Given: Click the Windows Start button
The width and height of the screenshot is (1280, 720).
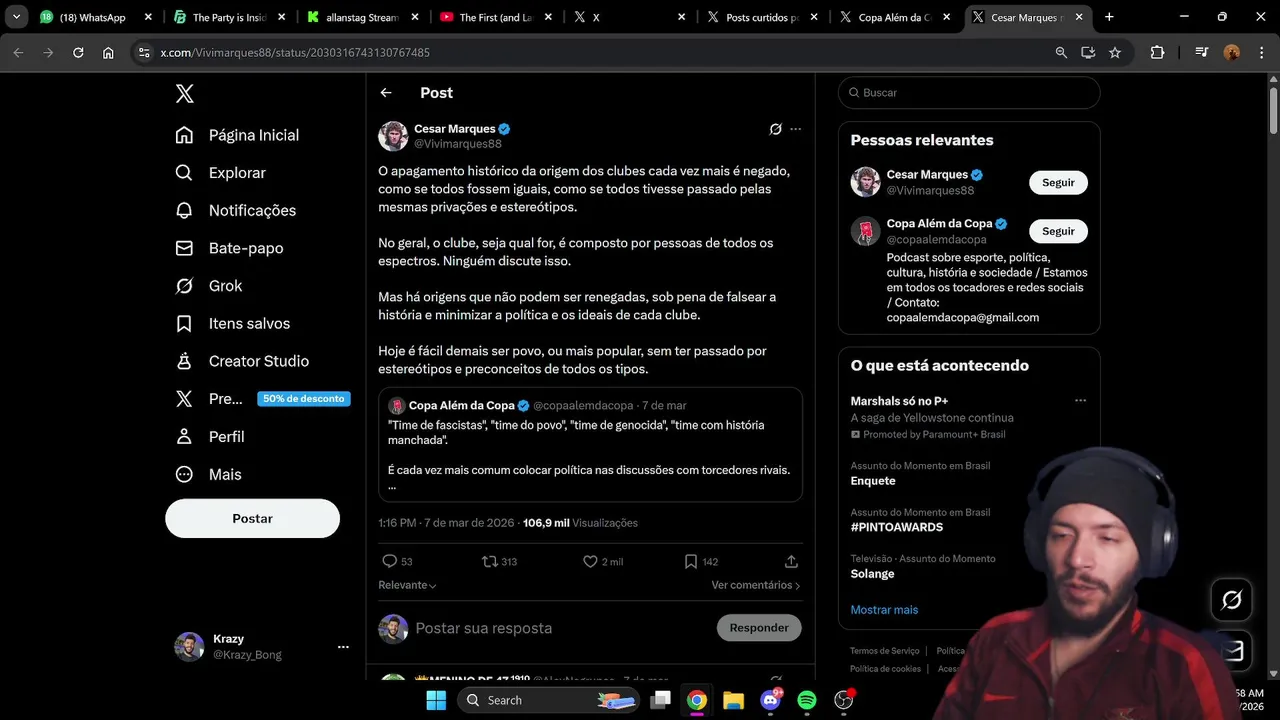Looking at the screenshot, I should click(436, 700).
